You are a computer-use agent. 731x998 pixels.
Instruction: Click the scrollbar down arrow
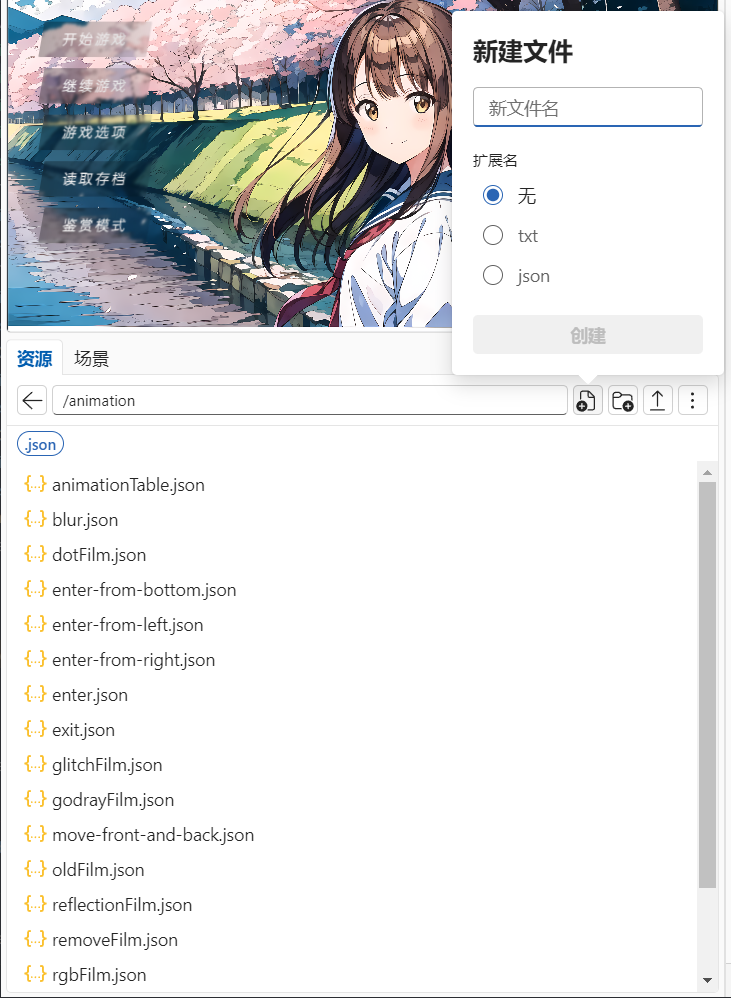pos(707,980)
